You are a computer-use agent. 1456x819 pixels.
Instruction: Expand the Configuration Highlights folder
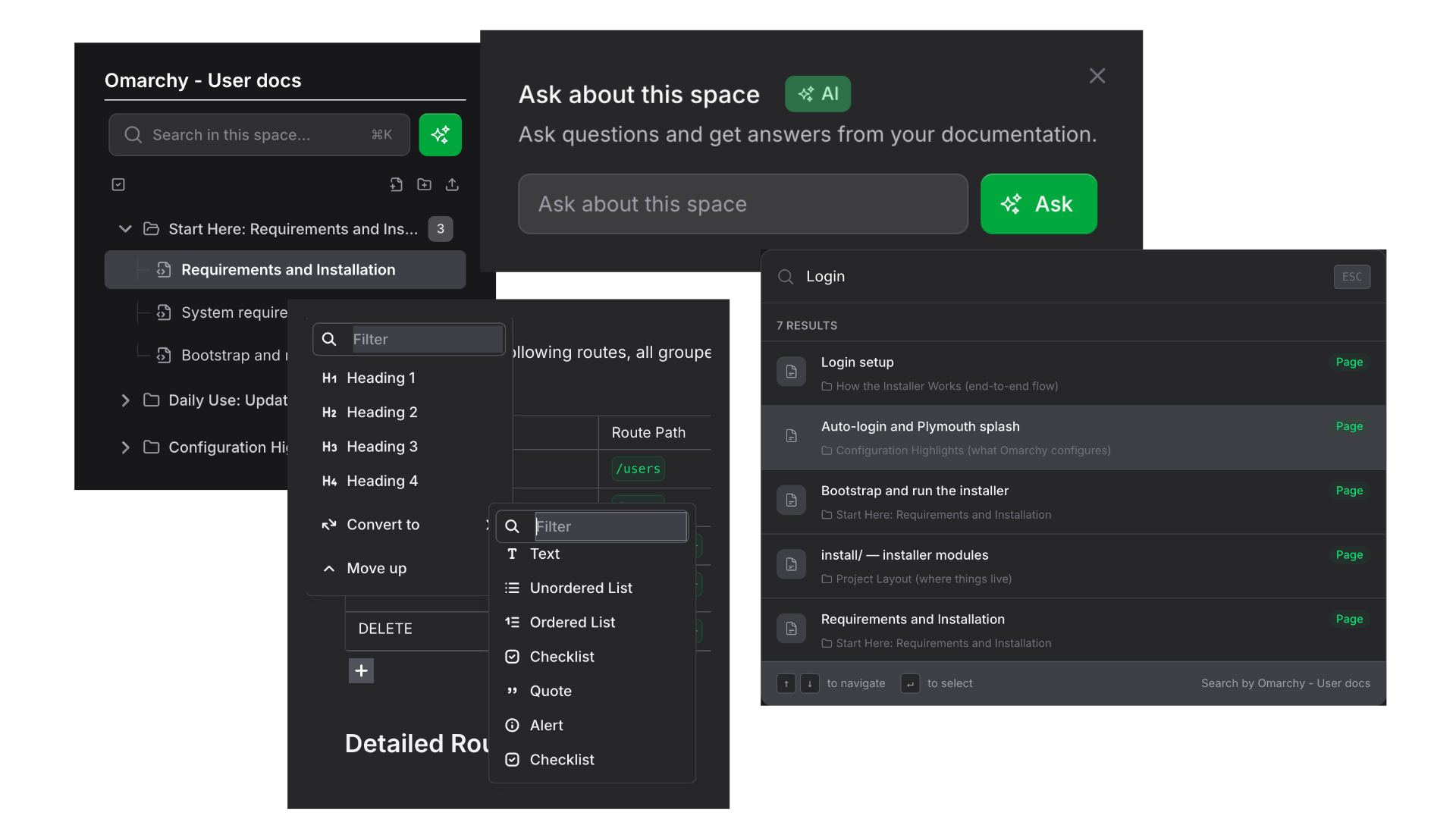[x=125, y=447]
